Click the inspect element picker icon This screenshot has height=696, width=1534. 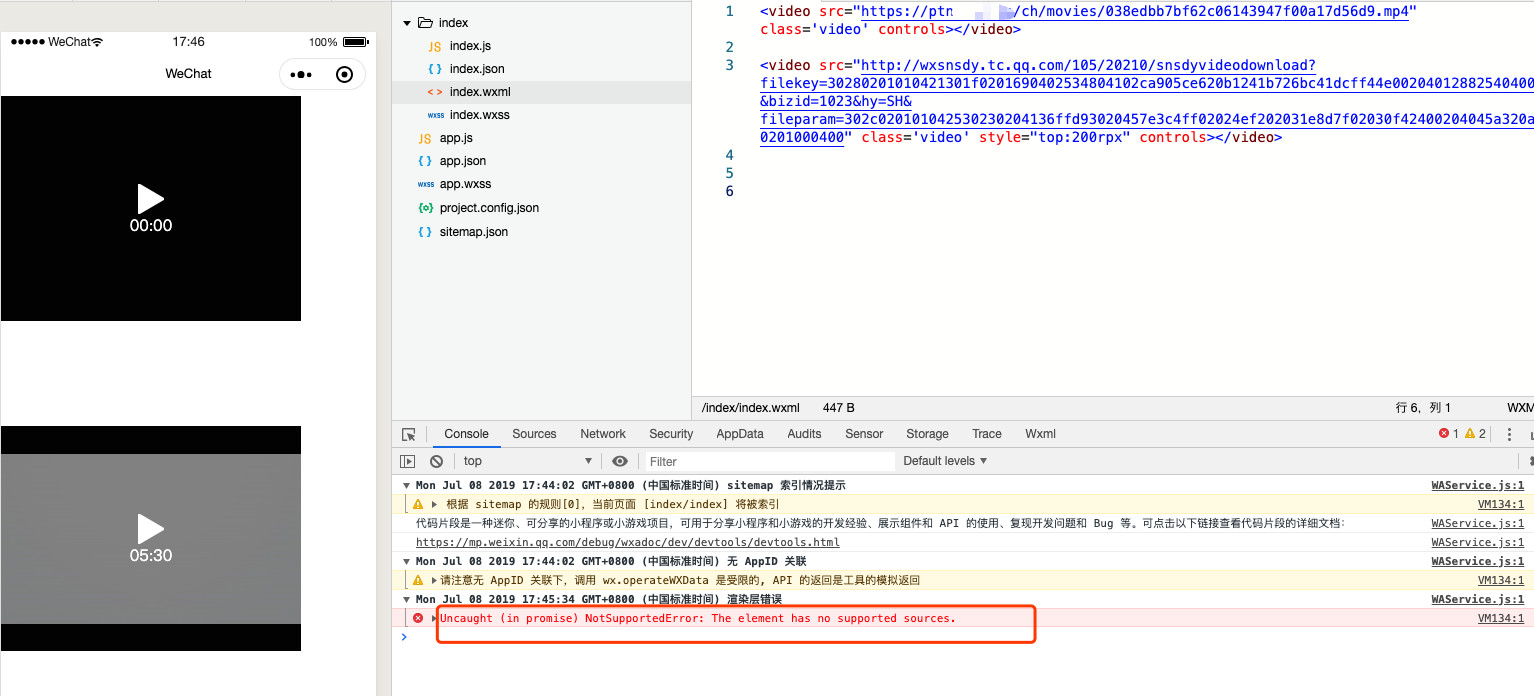pos(409,434)
